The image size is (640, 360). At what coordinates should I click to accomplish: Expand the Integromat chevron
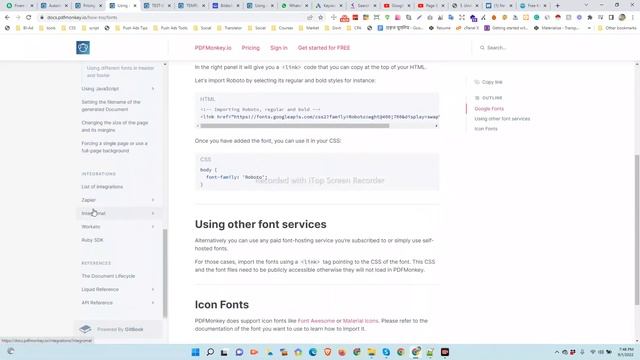[x=153, y=213]
